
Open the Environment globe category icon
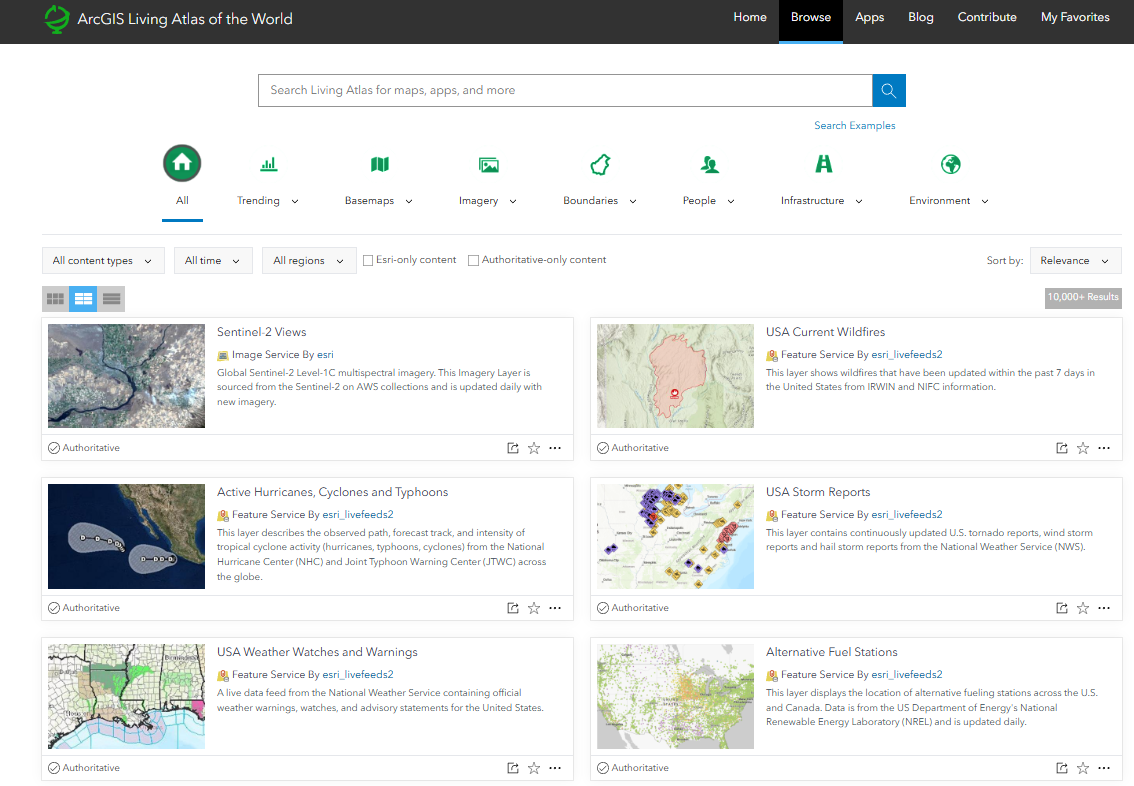[950, 164]
